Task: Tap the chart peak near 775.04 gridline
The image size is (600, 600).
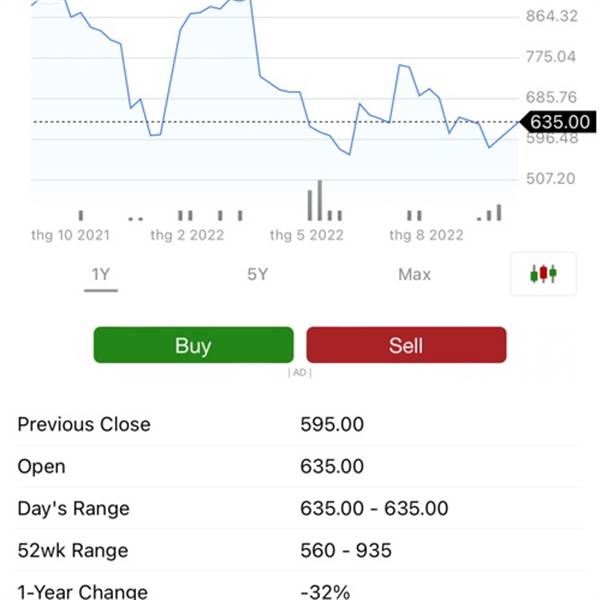Action: [400, 65]
